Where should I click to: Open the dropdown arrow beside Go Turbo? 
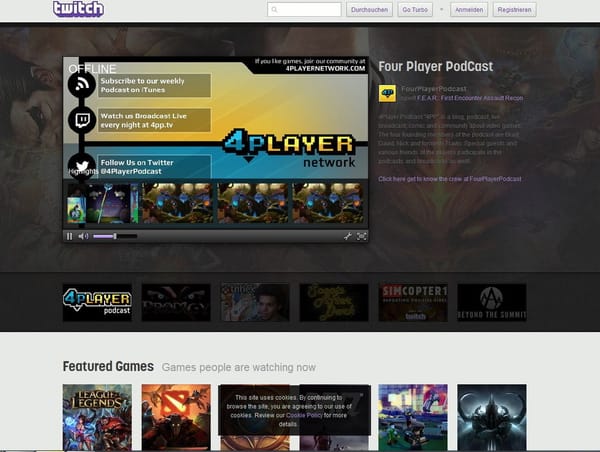coord(441,10)
